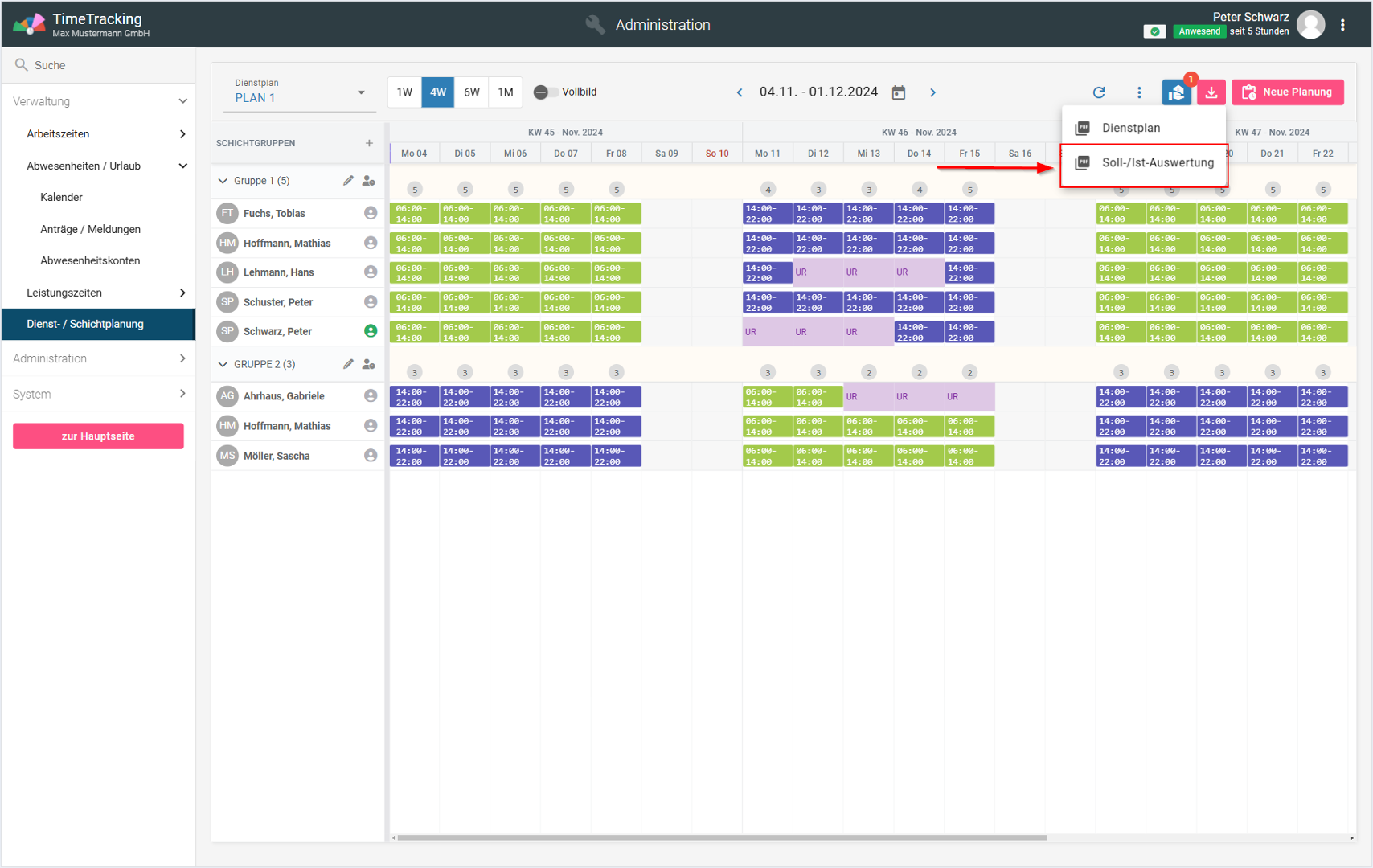The image size is (1373, 868).
Task: Click the Neue Planung button
Action: point(1287,92)
